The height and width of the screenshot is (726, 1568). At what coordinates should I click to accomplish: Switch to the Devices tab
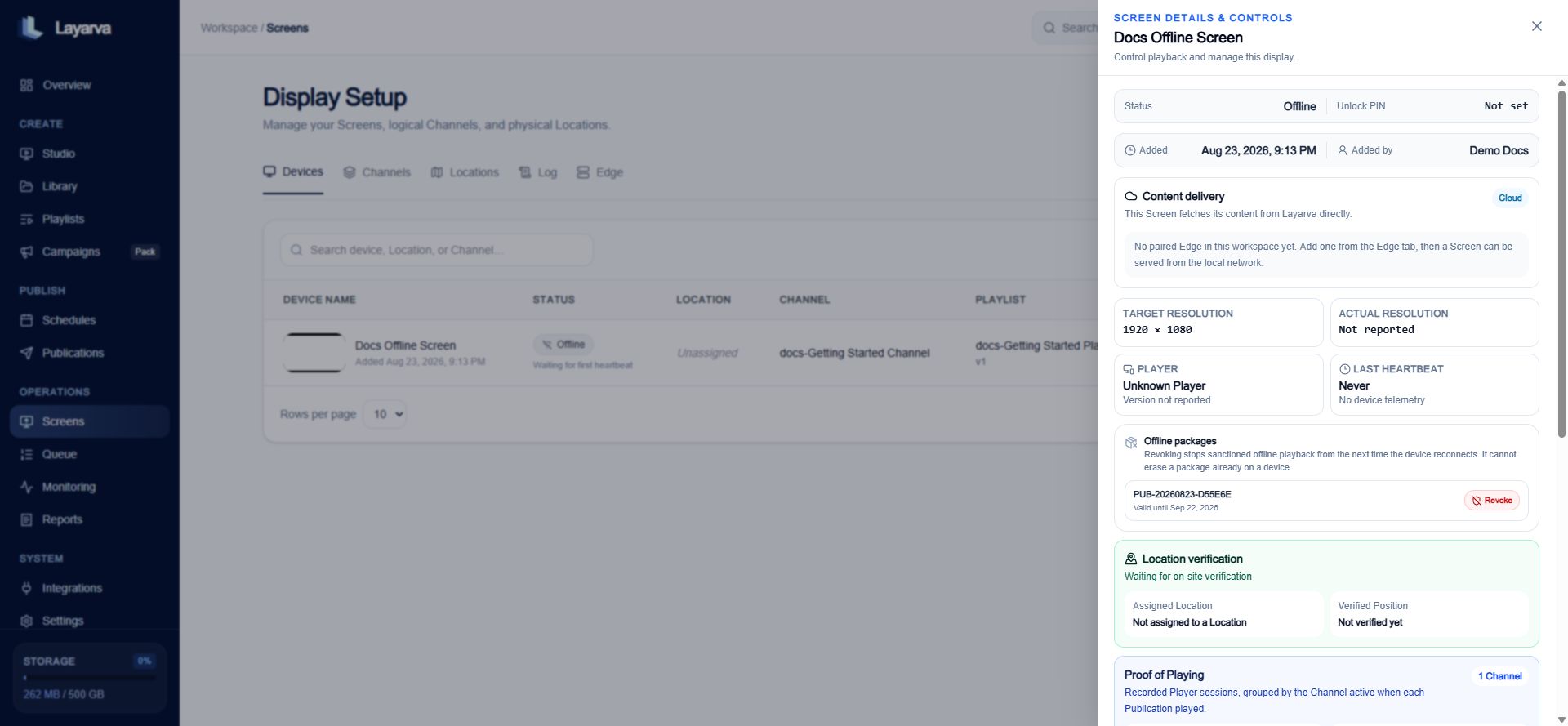tap(293, 172)
